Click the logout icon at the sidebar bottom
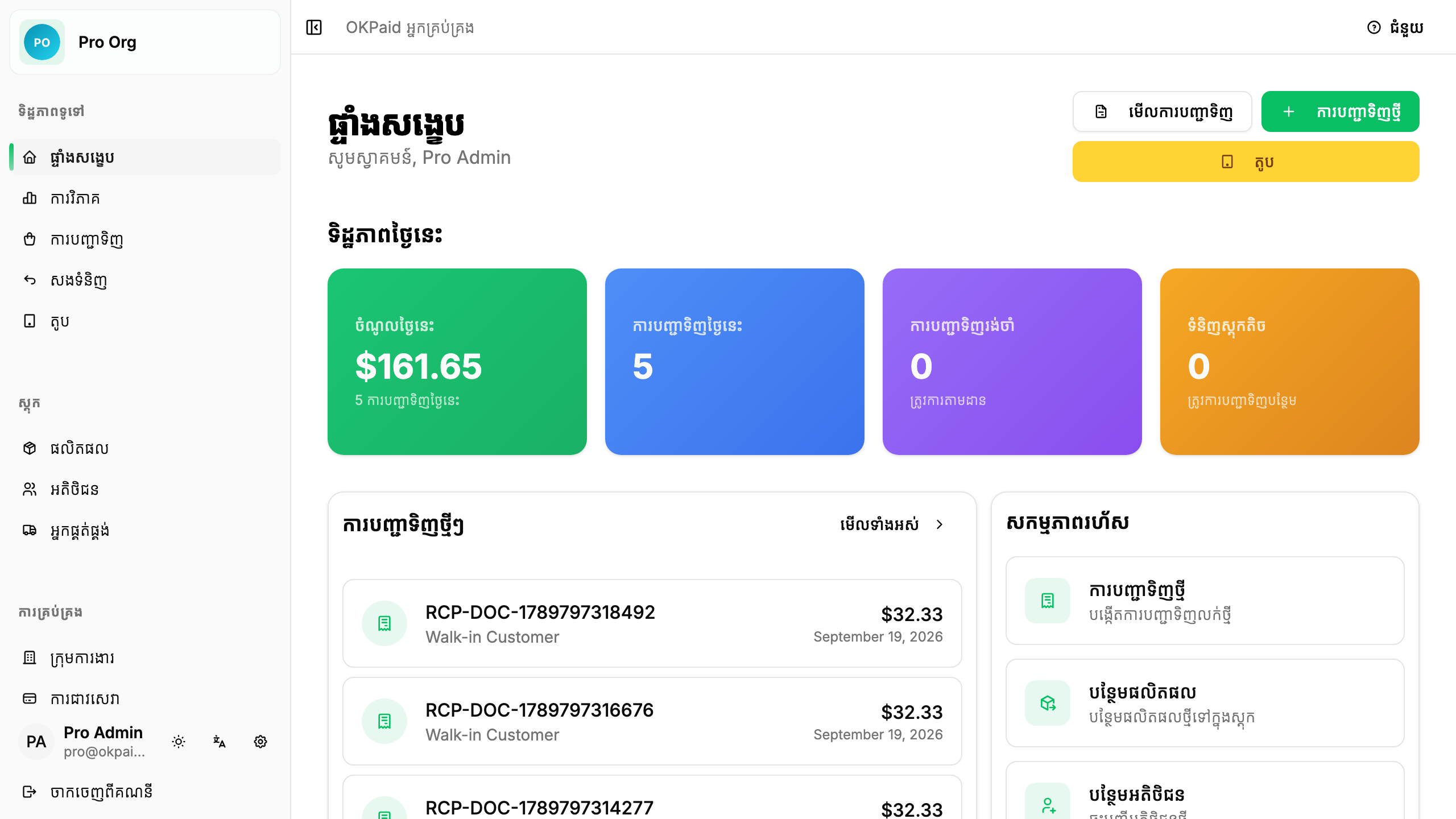The height and width of the screenshot is (819, 1456). [x=30, y=792]
